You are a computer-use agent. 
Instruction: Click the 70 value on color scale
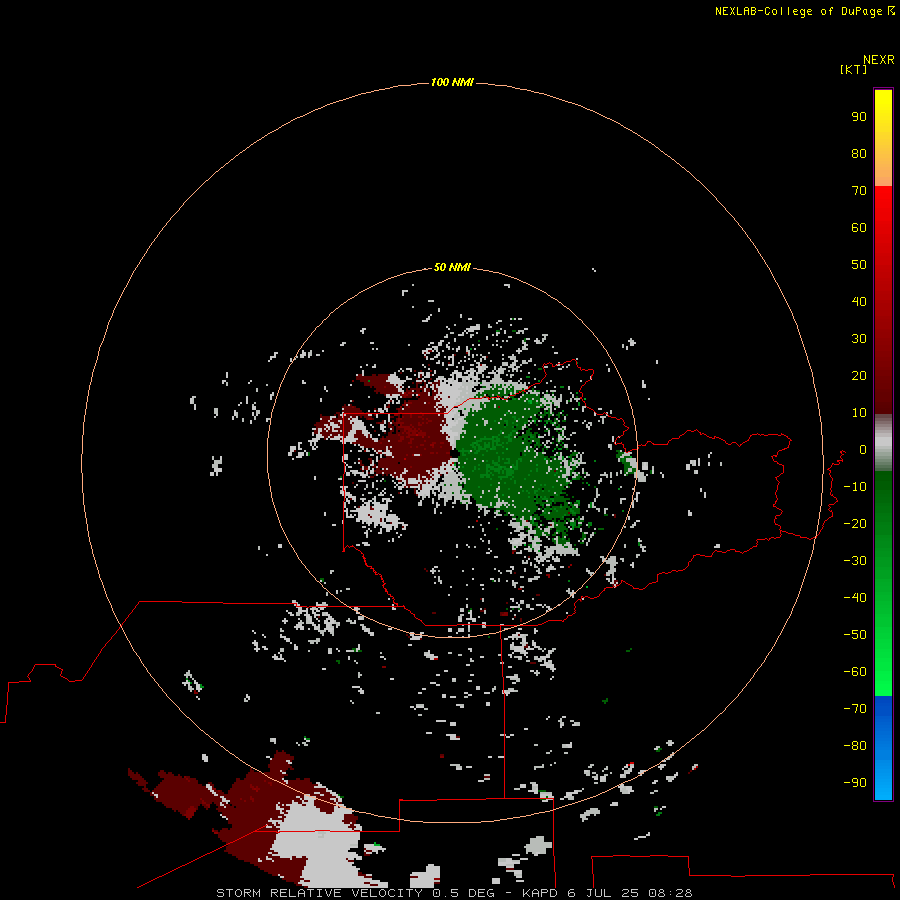(859, 191)
